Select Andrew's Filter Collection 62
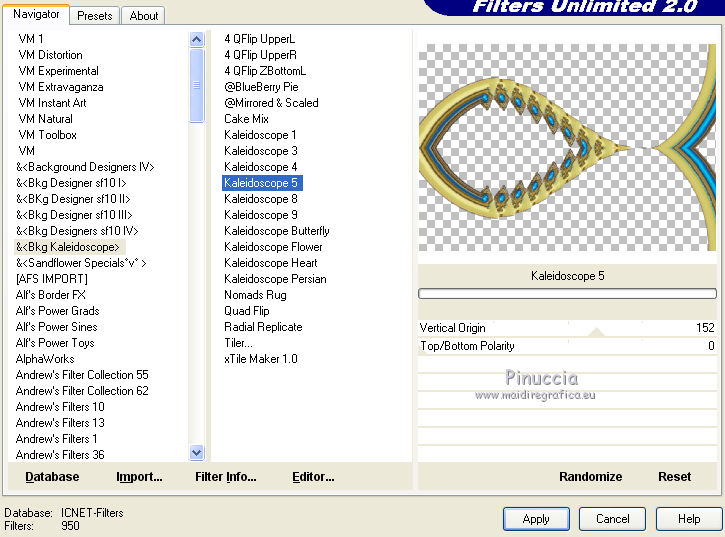The height and width of the screenshot is (537, 725). pos(82,391)
